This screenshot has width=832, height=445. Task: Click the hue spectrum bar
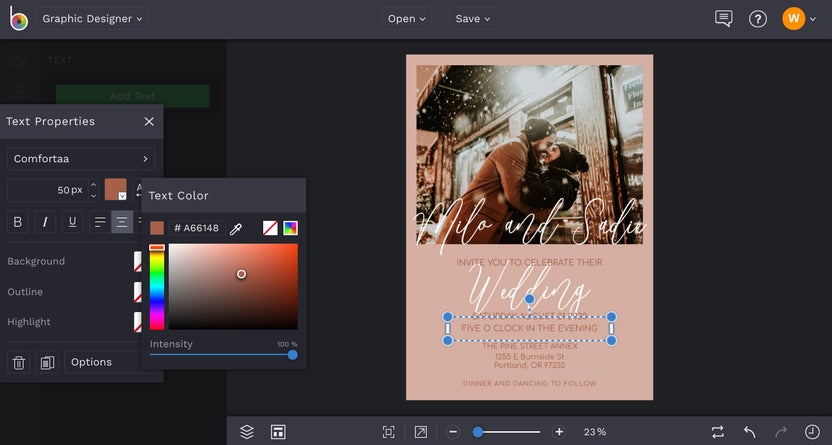coord(157,287)
